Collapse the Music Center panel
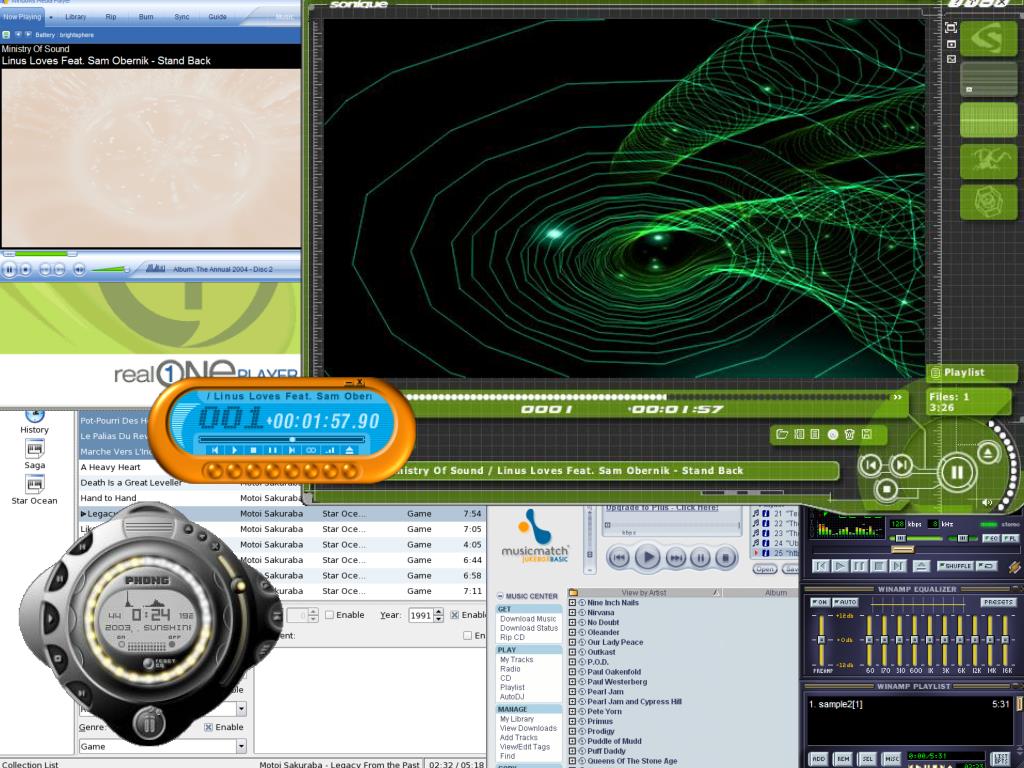Screen dimensions: 1024x768 500,596
